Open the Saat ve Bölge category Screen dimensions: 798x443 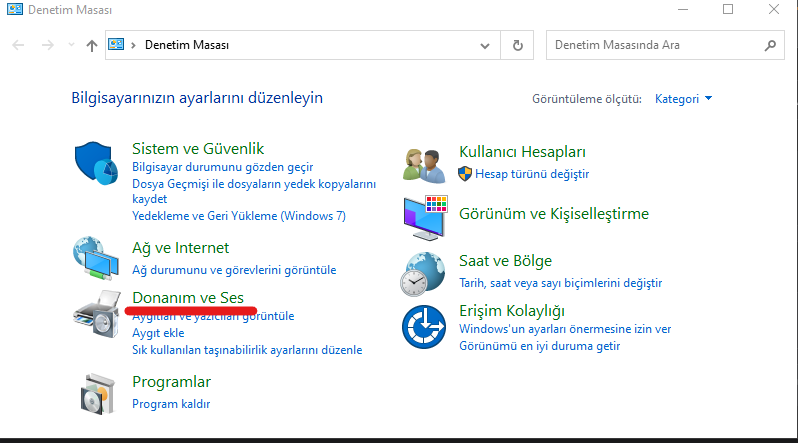[x=505, y=261]
